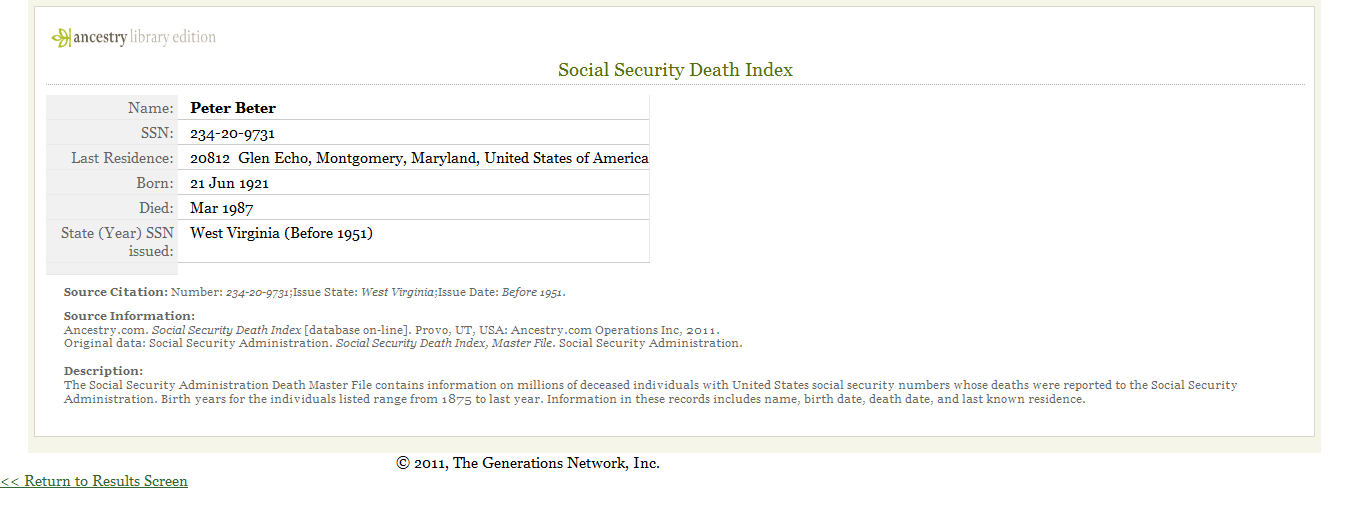1349x507 pixels.
Task: Click the Description heading text
Action: tap(103, 371)
